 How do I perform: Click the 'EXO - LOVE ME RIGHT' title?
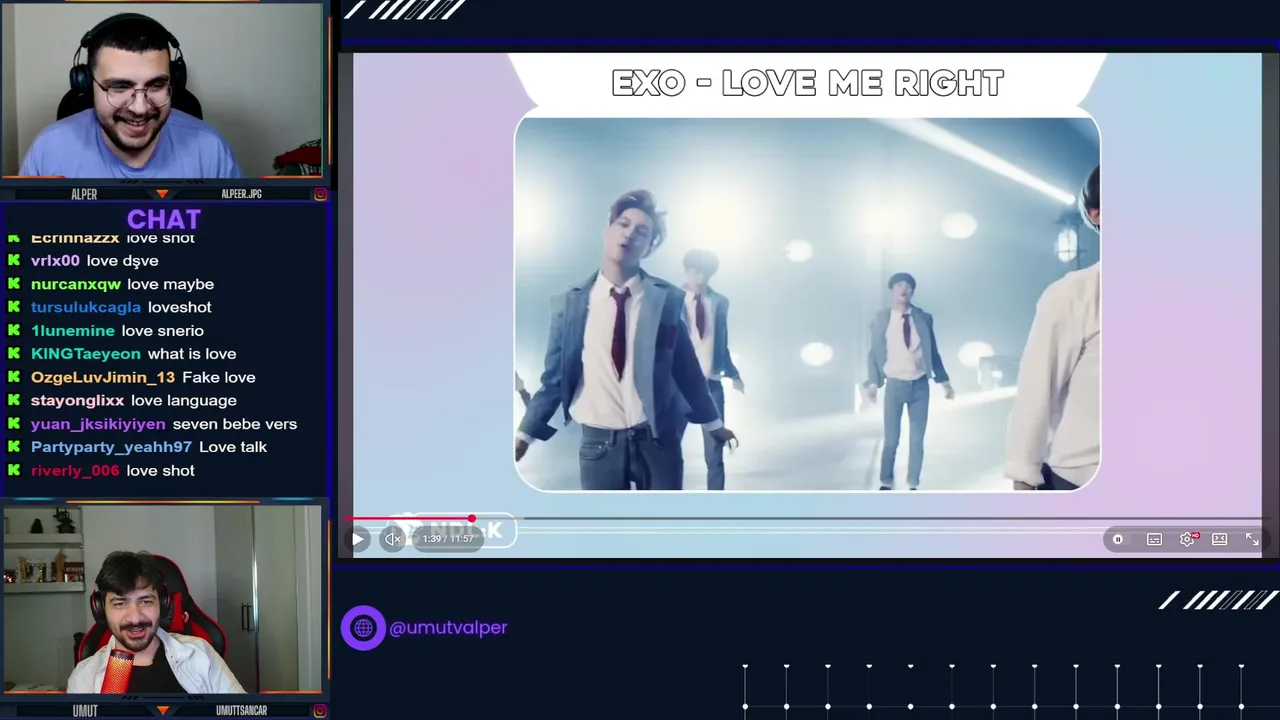[807, 83]
